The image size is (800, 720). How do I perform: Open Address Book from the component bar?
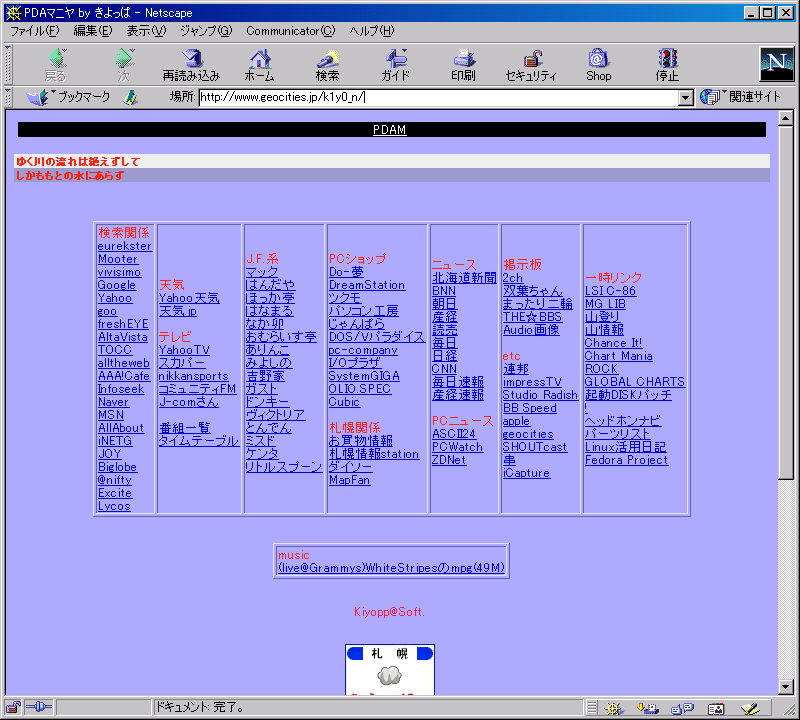point(716,708)
